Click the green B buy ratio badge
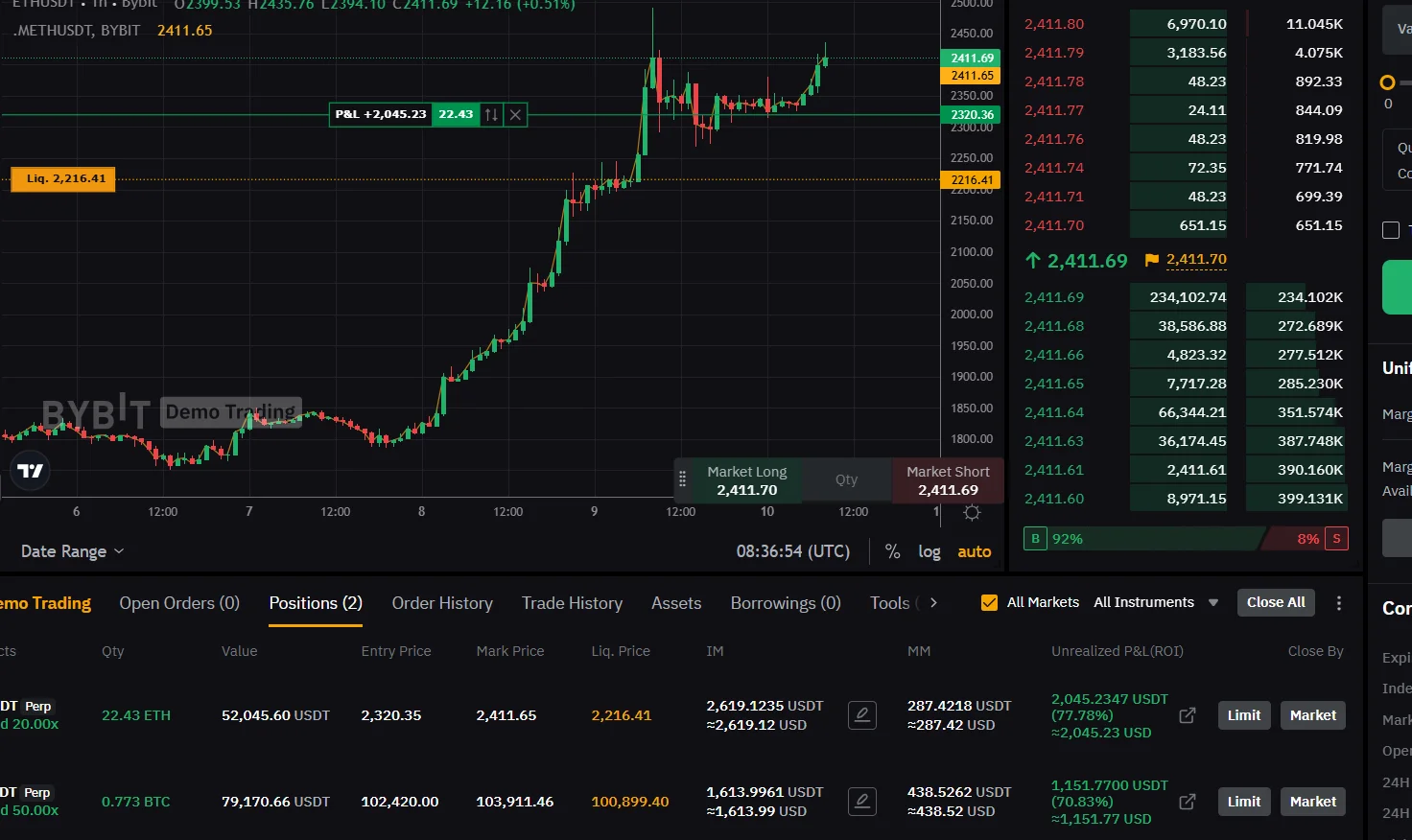1412x840 pixels. [x=1035, y=539]
